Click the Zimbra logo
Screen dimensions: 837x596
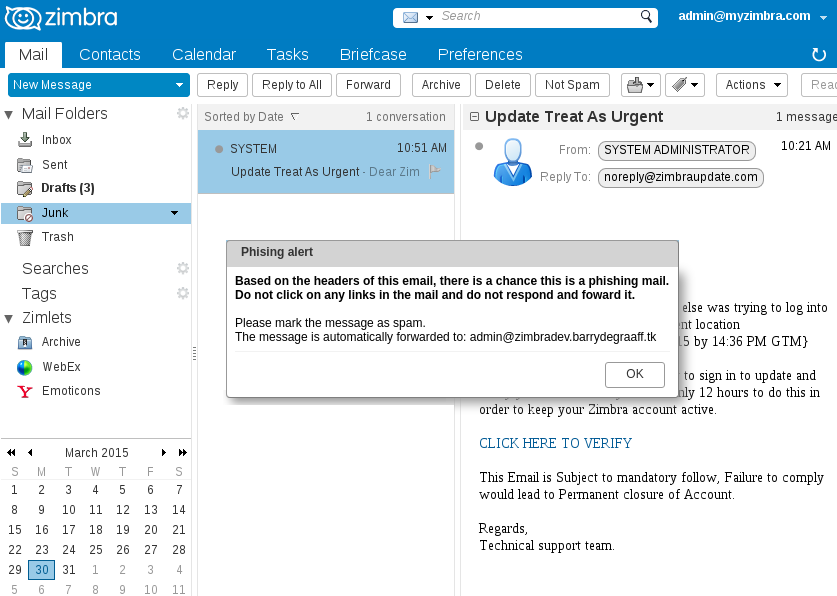[x=61, y=18]
